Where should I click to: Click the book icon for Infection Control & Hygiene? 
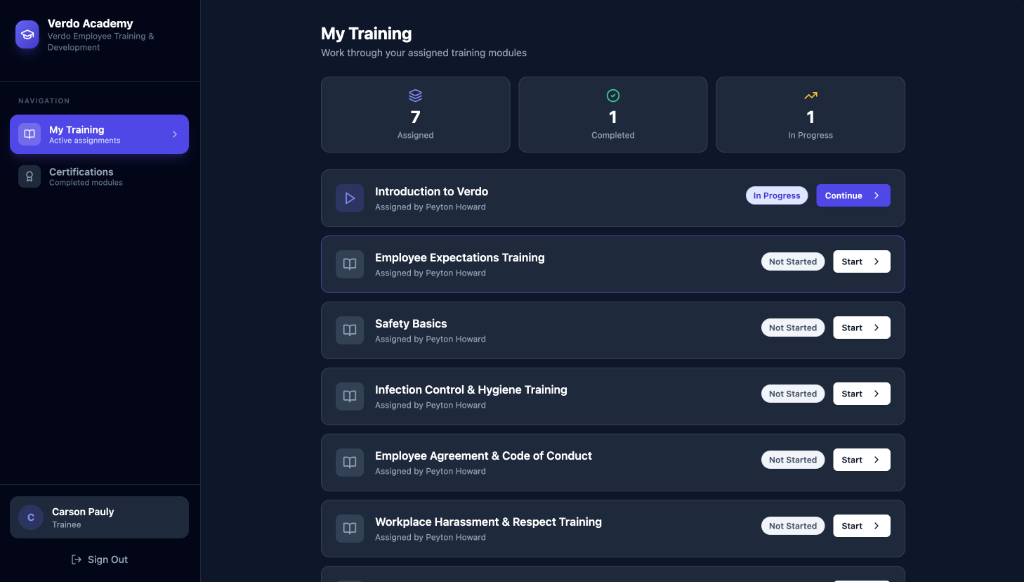pyautogui.click(x=350, y=396)
